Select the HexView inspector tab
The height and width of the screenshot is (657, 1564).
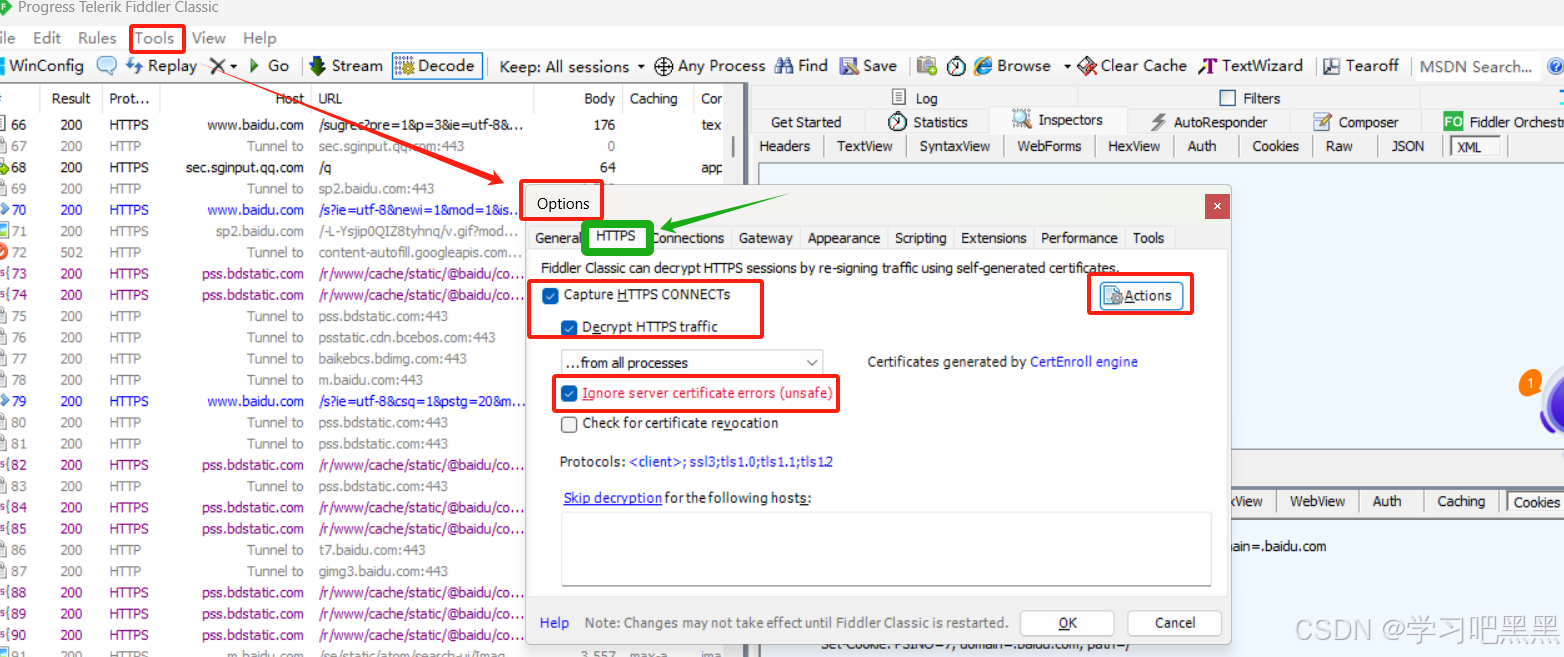[x=1134, y=146]
